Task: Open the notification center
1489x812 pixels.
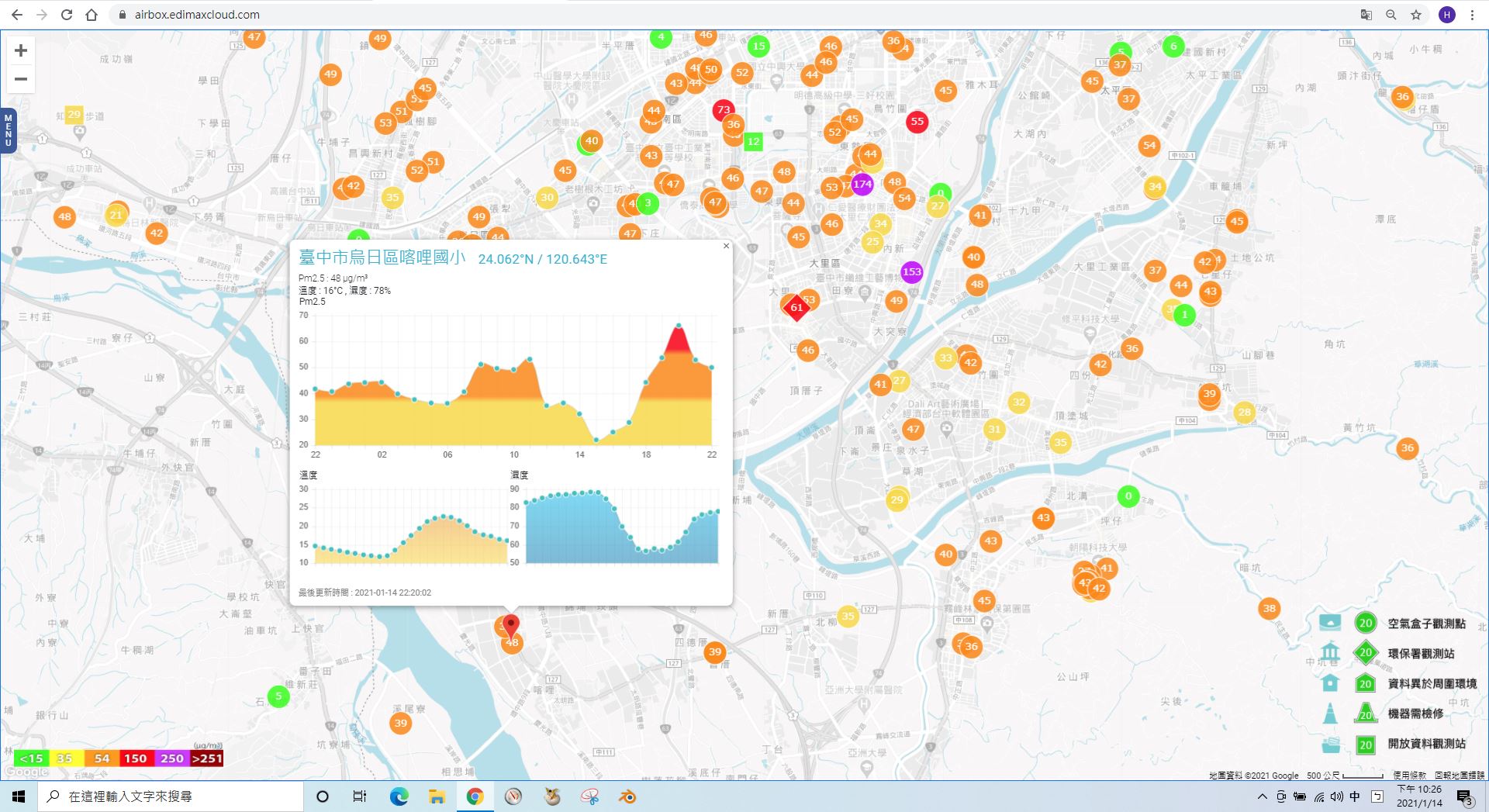Action: point(1465,796)
